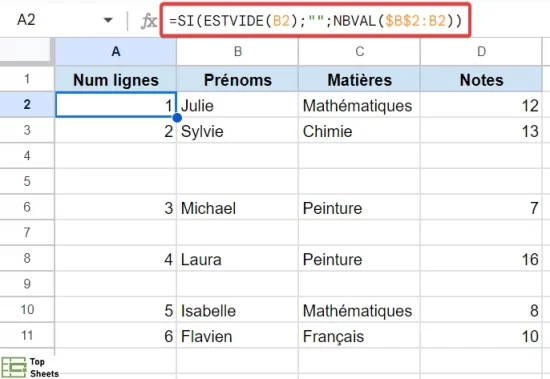The height and width of the screenshot is (379, 550).
Task: Select row 7 header
Action: click(27, 233)
